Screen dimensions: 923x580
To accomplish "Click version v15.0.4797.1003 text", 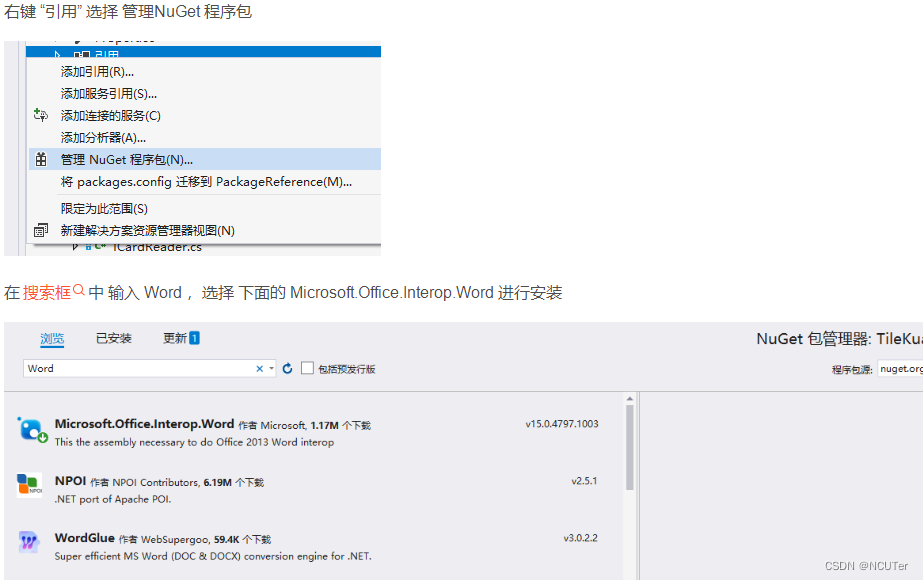I will click(x=562, y=424).
